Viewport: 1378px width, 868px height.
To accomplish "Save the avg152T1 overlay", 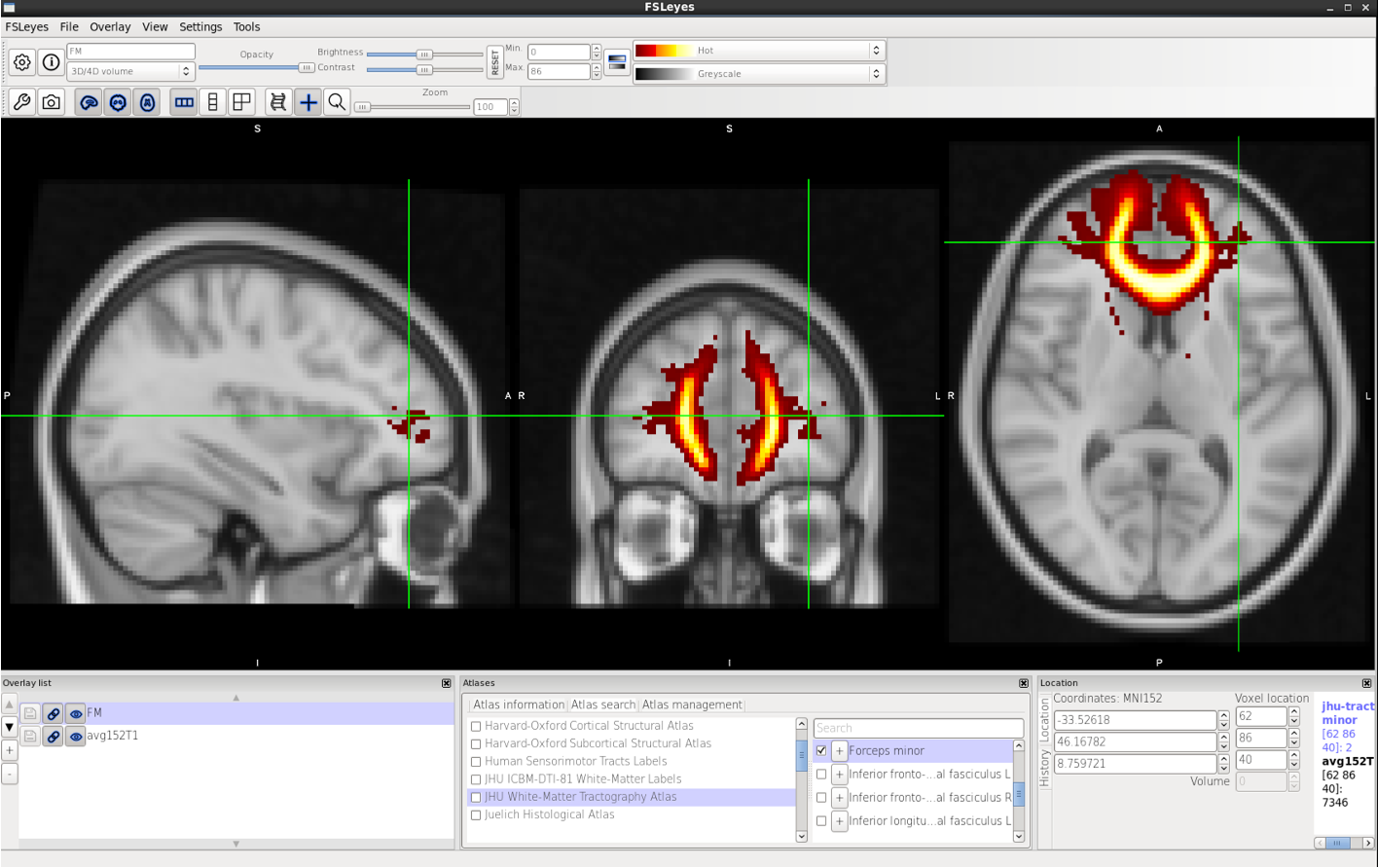I will [30, 736].
